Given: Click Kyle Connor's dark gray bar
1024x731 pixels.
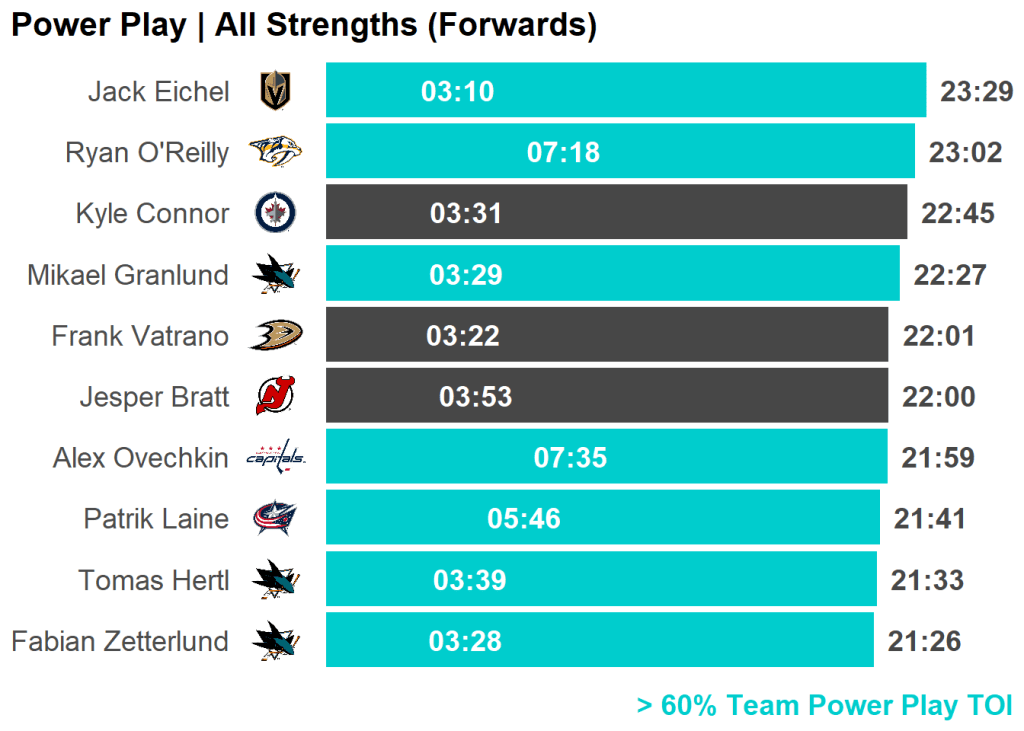Looking at the screenshot, I should 616,213.
